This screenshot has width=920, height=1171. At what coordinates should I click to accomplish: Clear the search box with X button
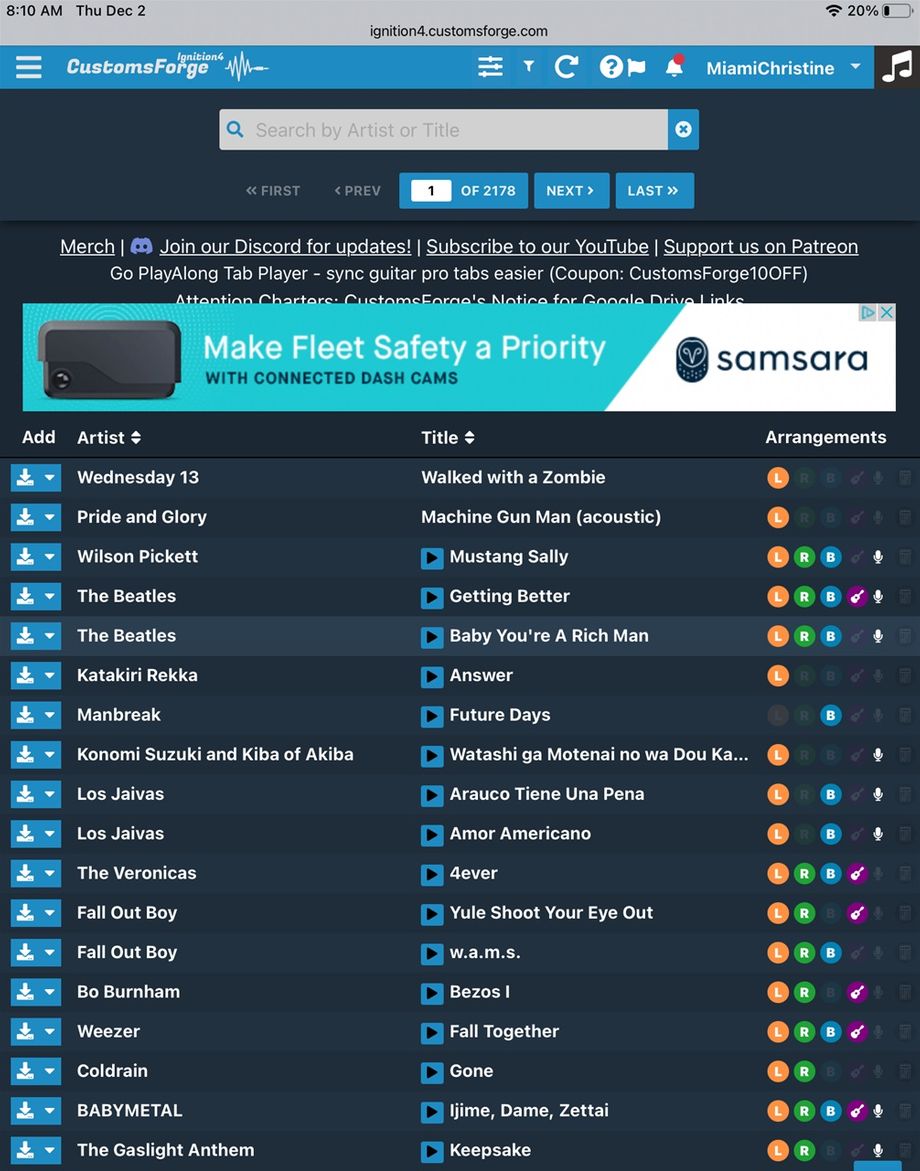(x=683, y=129)
